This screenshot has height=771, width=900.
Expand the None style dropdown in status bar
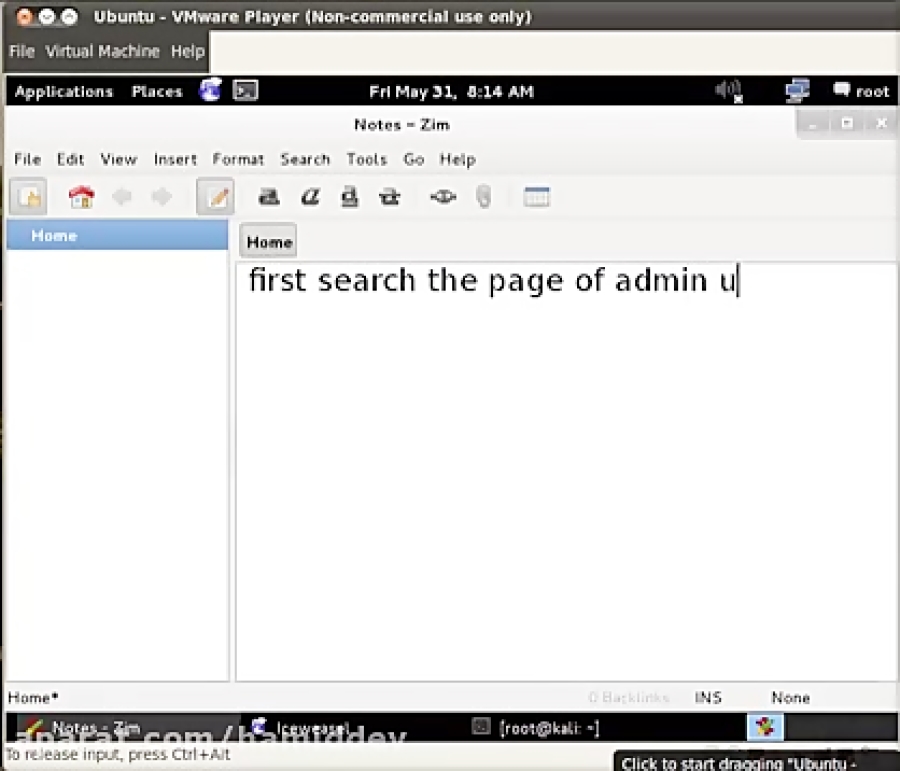tap(790, 697)
